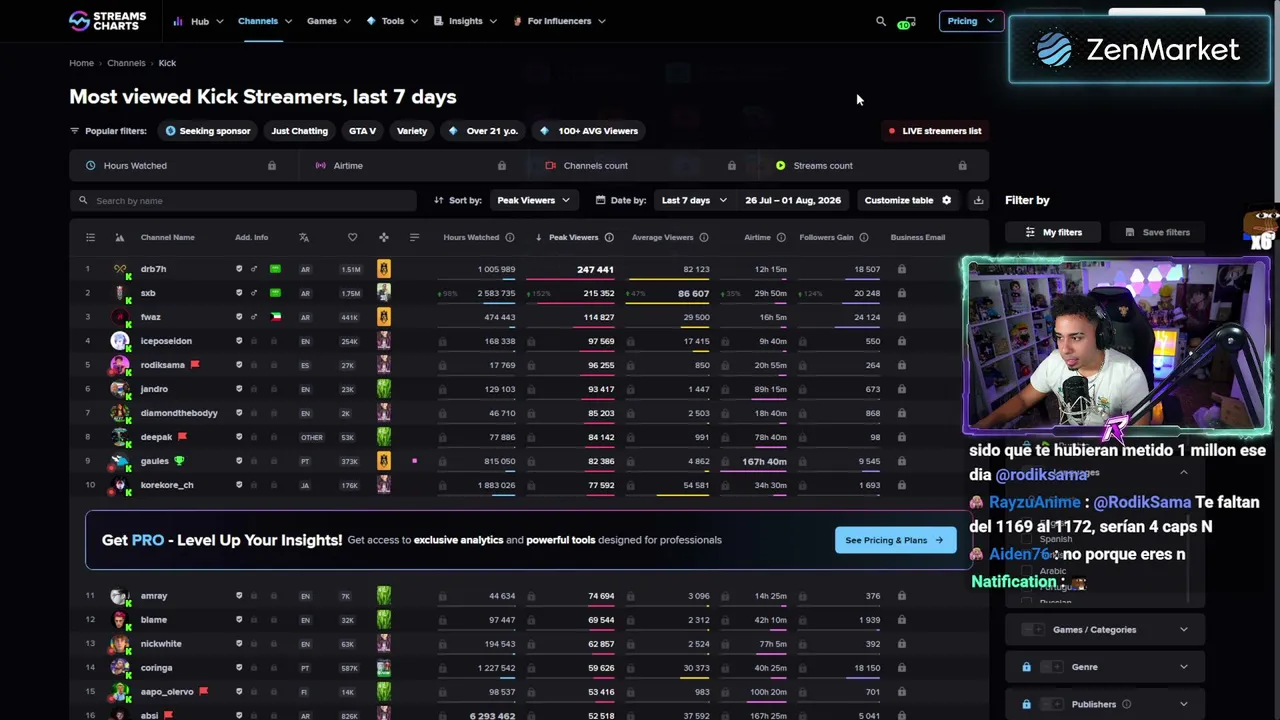Click the business email lock in sxb's row
Image resolution: width=1280 pixels, height=720 pixels.
coord(901,293)
